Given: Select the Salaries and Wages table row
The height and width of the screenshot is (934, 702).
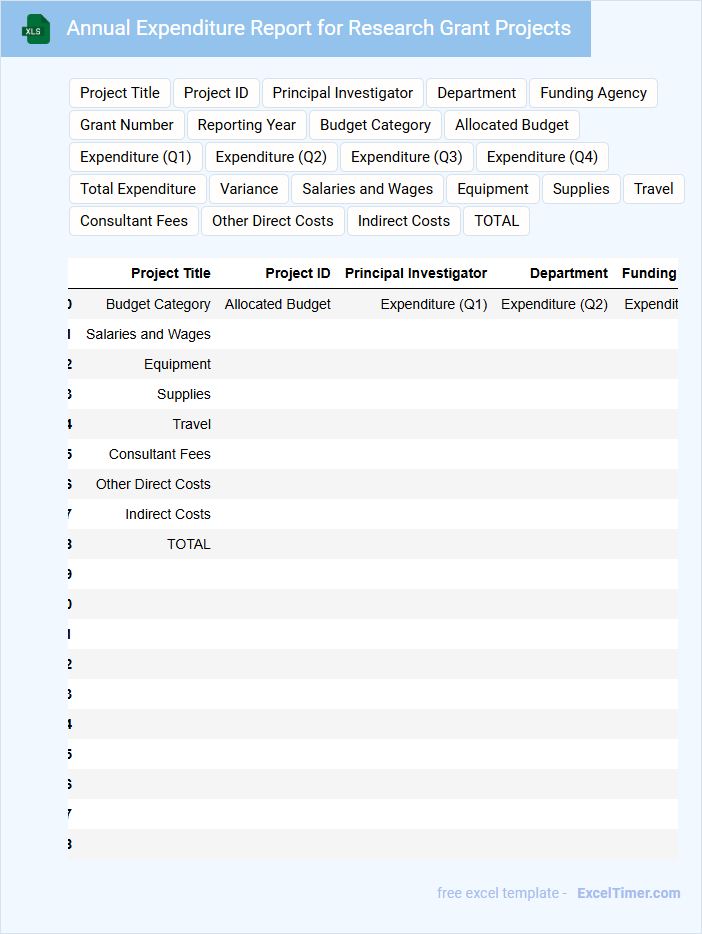Looking at the screenshot, I should [x=373, y=334].
